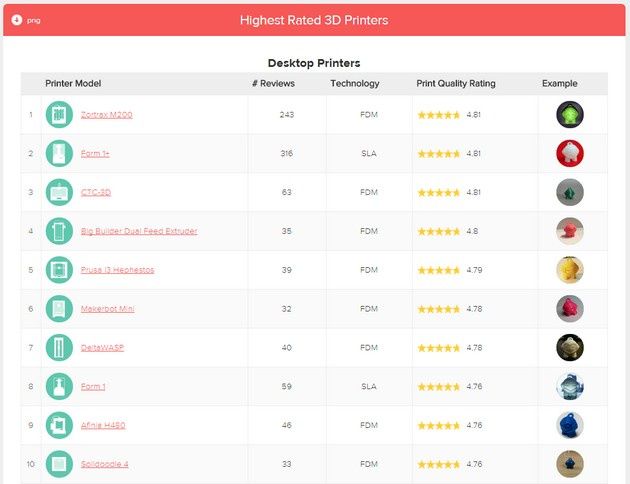This screenshot has height=484, width=630.
Task: Click the CTC-3D printer icon
Action: 59,192
